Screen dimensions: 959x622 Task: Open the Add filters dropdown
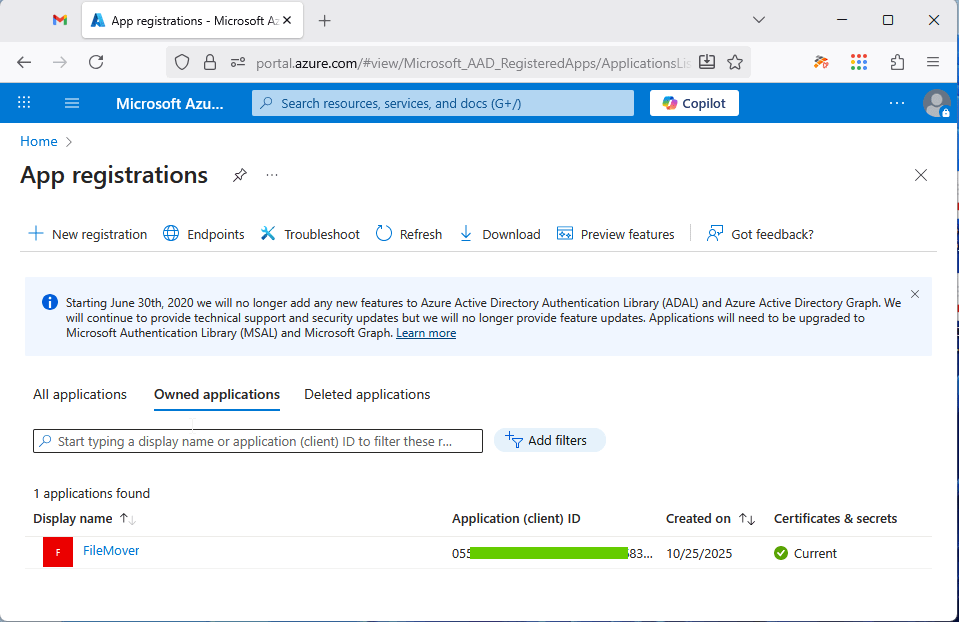click(x=549, y=440)
